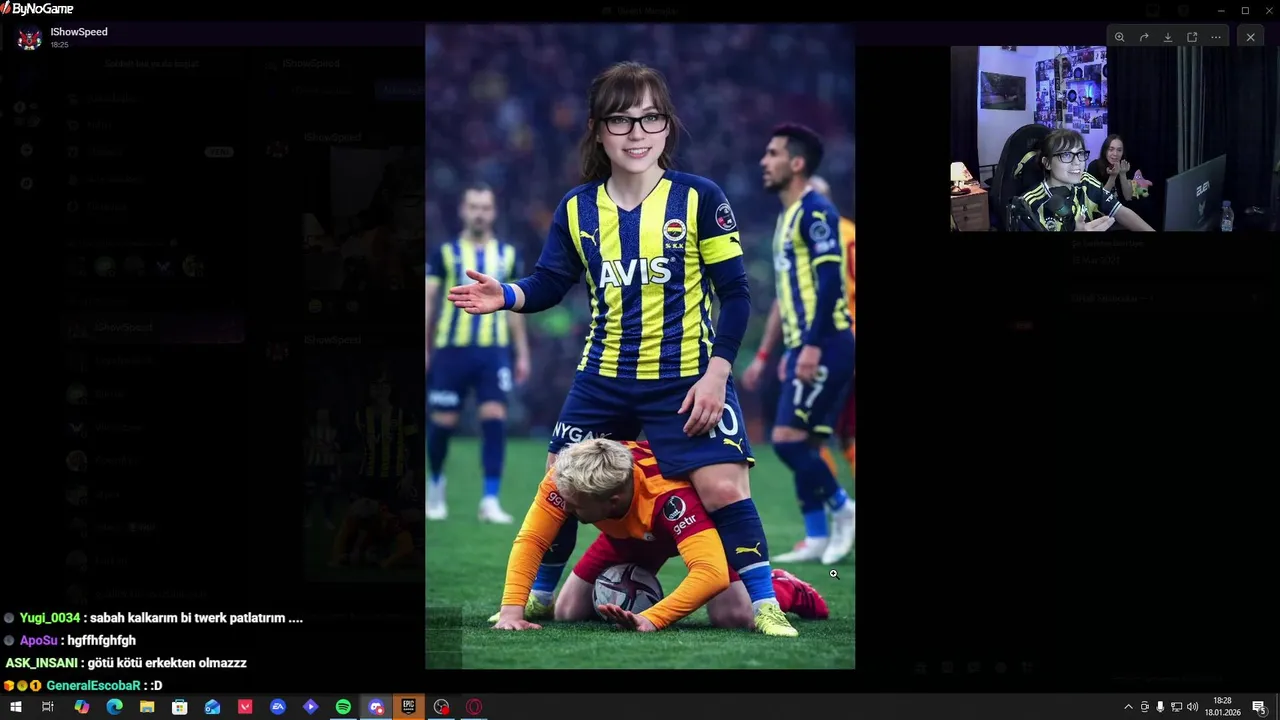Open the dark round app with red dot on taskbar
The width and height of the screenshot is (1280, 720).
point(441,707)
